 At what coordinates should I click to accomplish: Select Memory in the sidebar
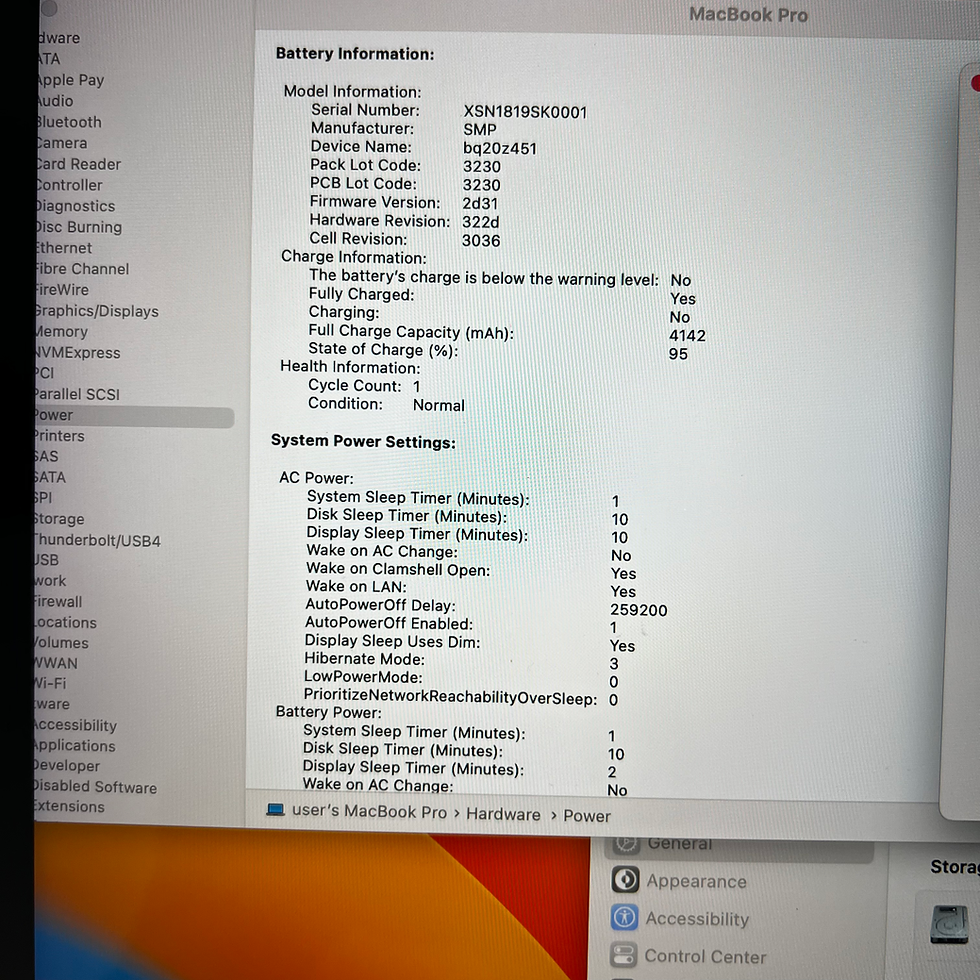pos(61,332)
